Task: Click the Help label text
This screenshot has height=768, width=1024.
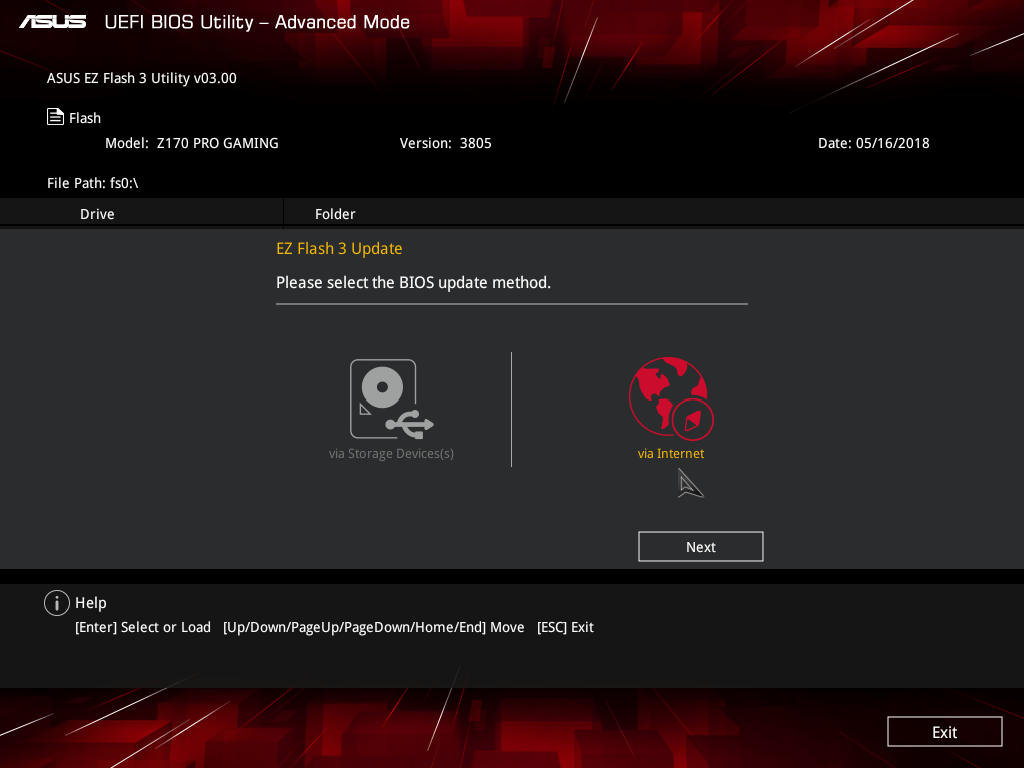Action: [x=90, y=603]
